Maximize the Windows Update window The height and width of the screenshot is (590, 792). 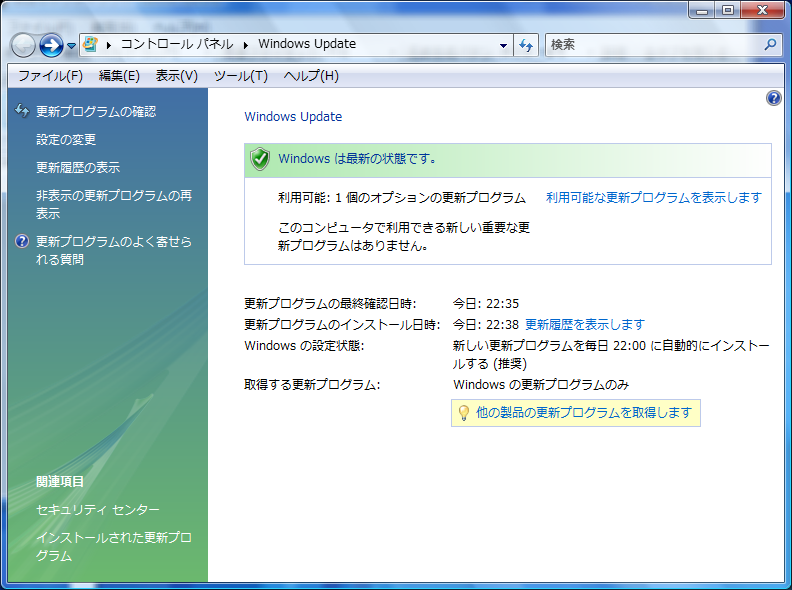(727, 10)
